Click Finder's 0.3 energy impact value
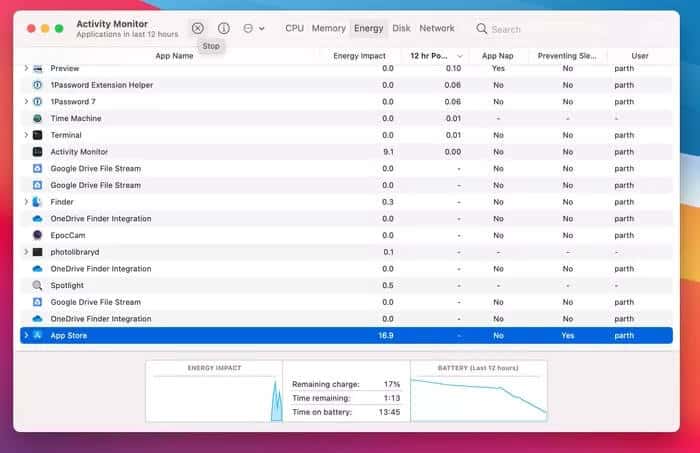The width and height of the screenshot is (700, 453). click(x=388, y=202)
